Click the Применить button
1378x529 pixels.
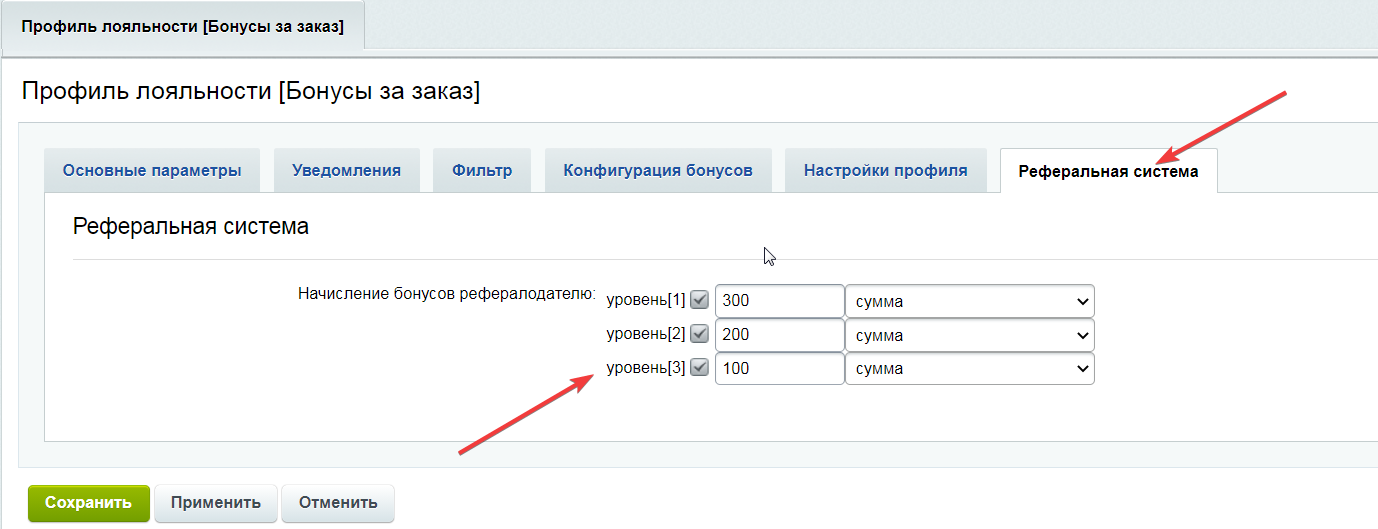[x=216, y=503]
